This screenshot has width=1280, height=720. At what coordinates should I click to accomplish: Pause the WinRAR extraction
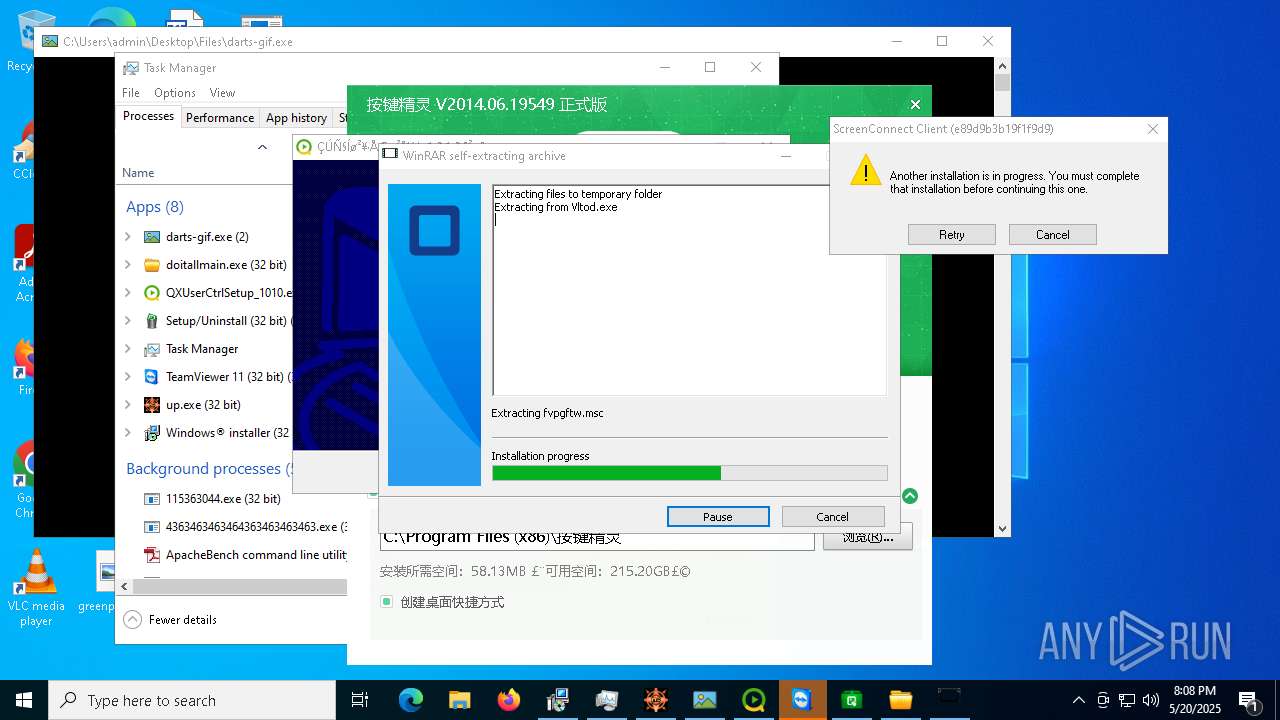coord(718,517)
